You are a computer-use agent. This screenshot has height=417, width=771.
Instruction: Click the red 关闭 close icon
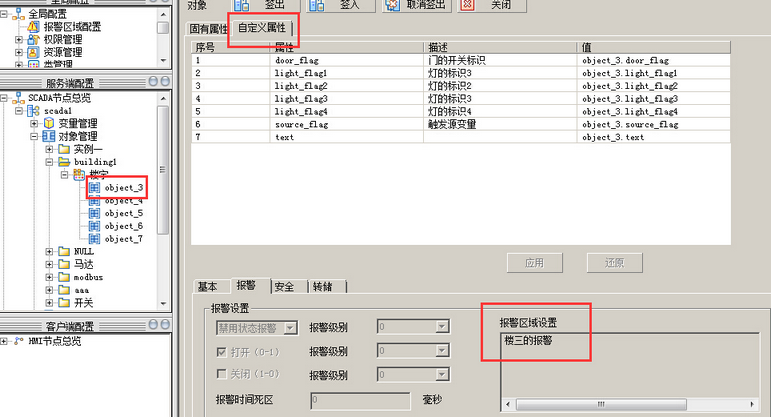click(x=467, y=5)
